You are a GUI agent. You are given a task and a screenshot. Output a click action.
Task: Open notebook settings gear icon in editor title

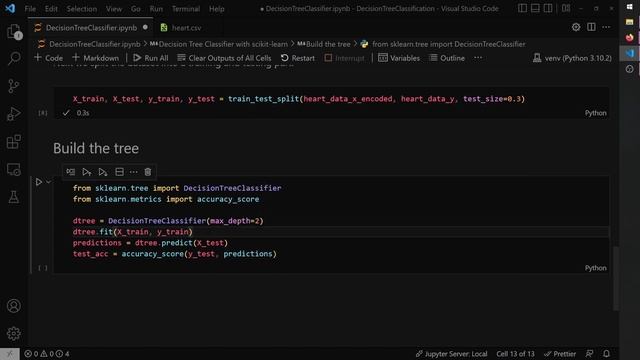point(576,27)
